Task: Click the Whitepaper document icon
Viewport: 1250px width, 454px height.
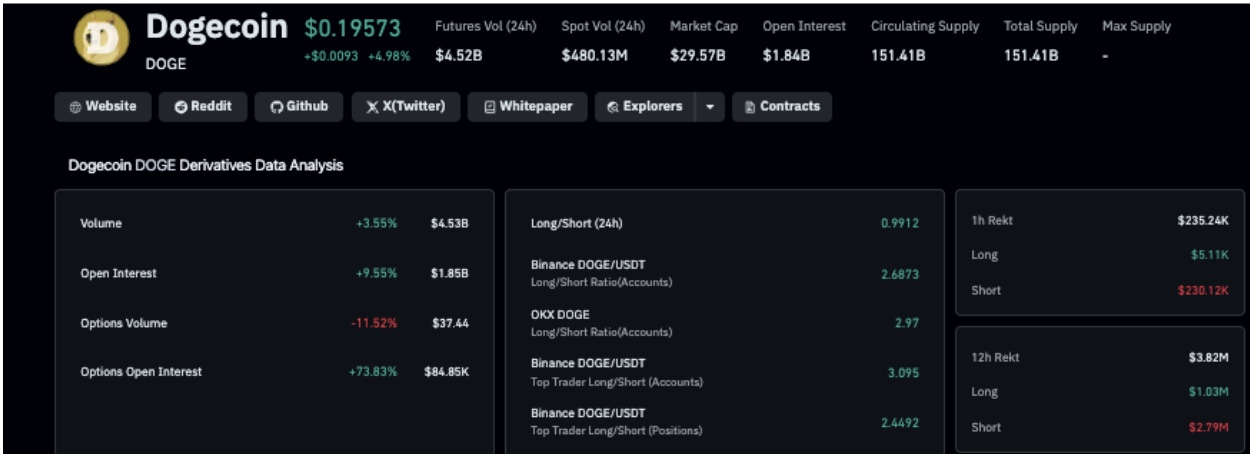Action: pos(489,107)
